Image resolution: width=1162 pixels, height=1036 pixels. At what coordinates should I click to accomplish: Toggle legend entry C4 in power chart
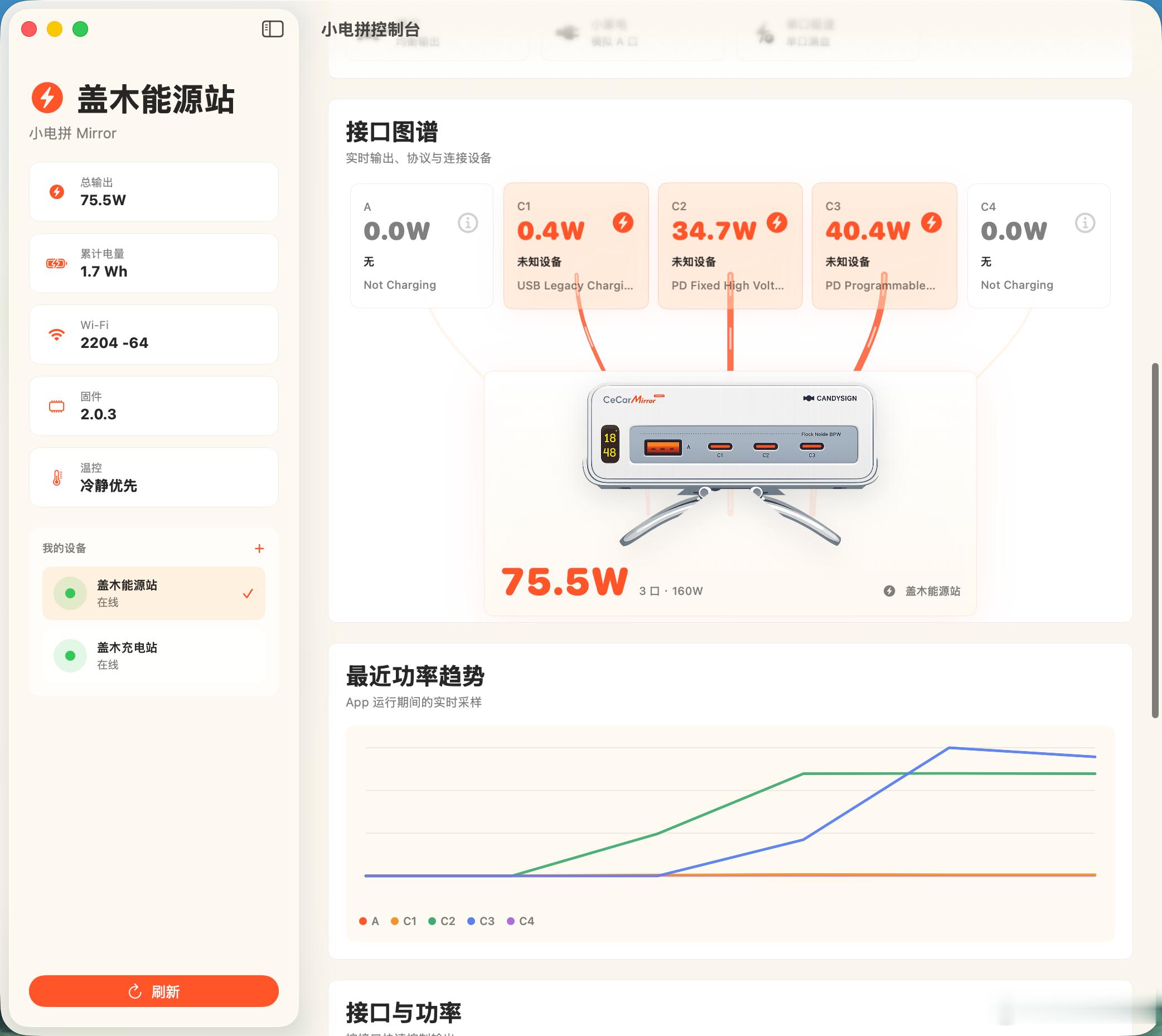click(x=520, y=921)
